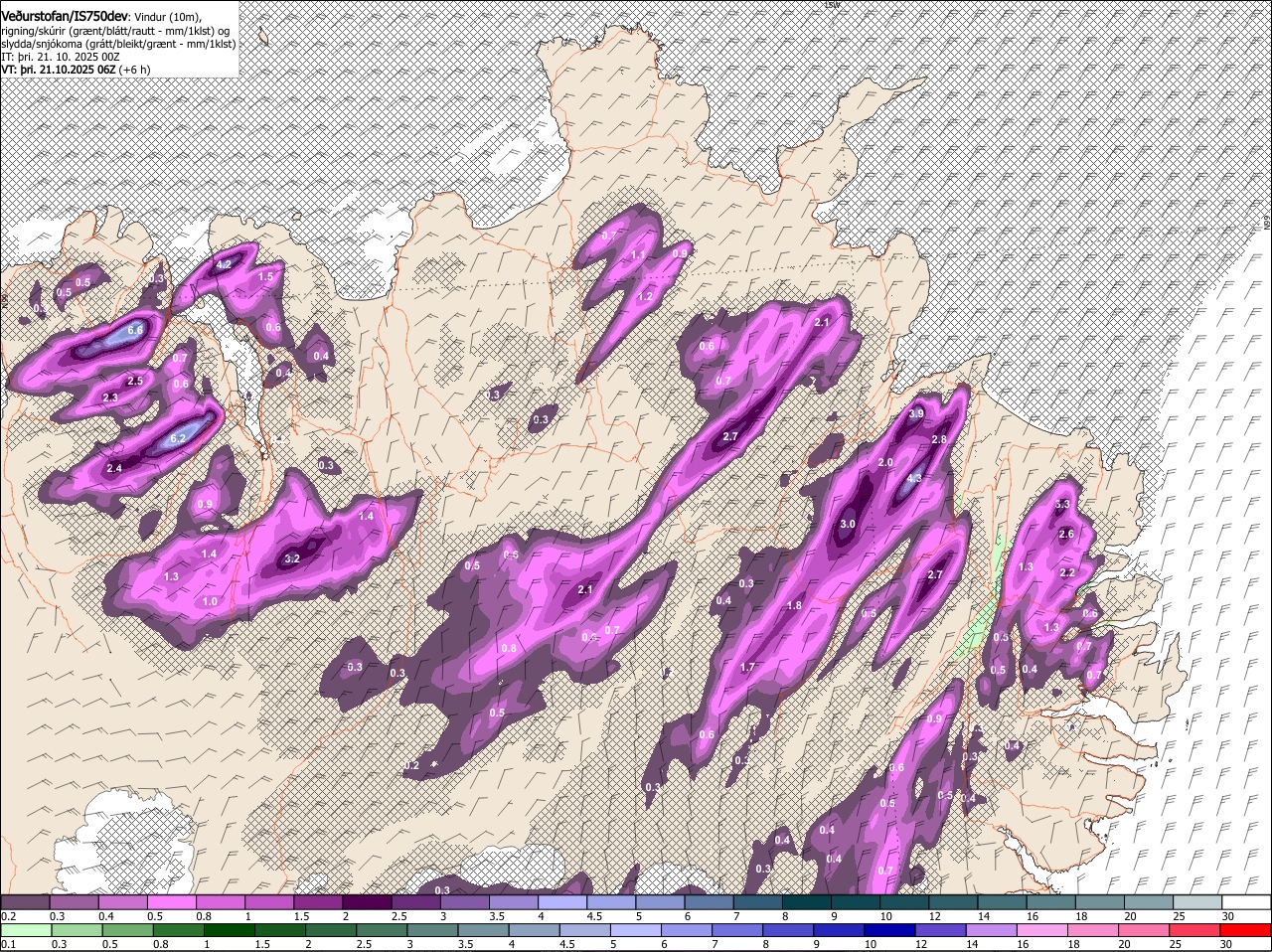Select the 1.2 precipitation label
1272x952 pixels.
[x=645, y=296]
